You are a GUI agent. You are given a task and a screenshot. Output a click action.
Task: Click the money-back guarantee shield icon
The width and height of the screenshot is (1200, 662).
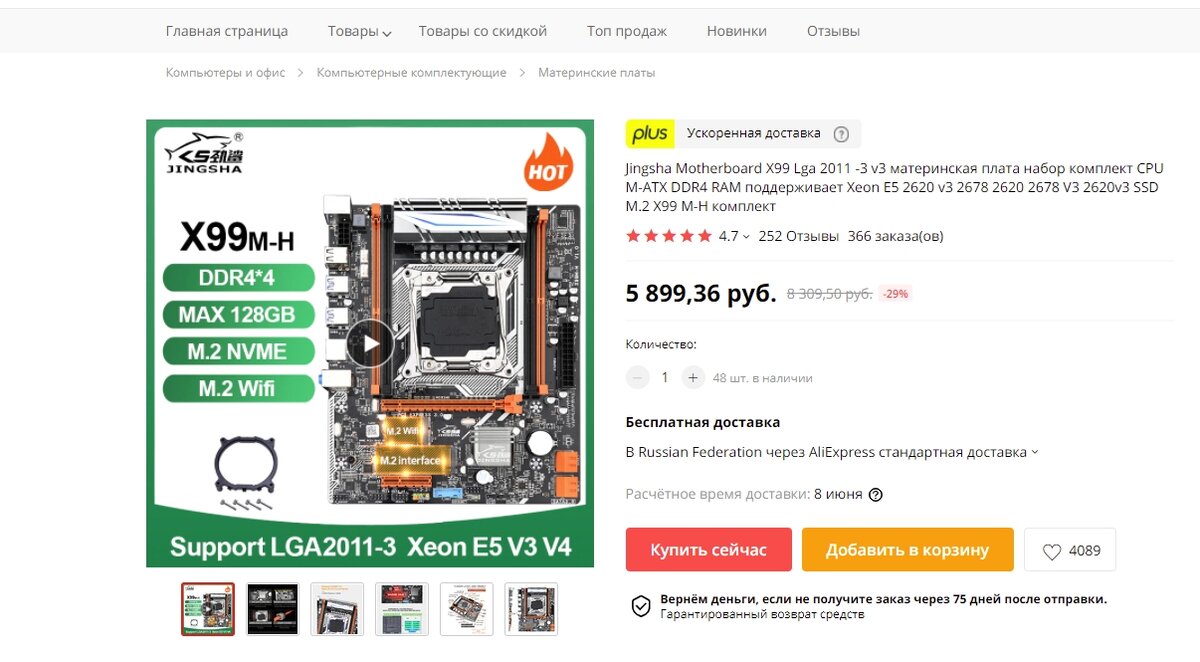pos(641,606)
